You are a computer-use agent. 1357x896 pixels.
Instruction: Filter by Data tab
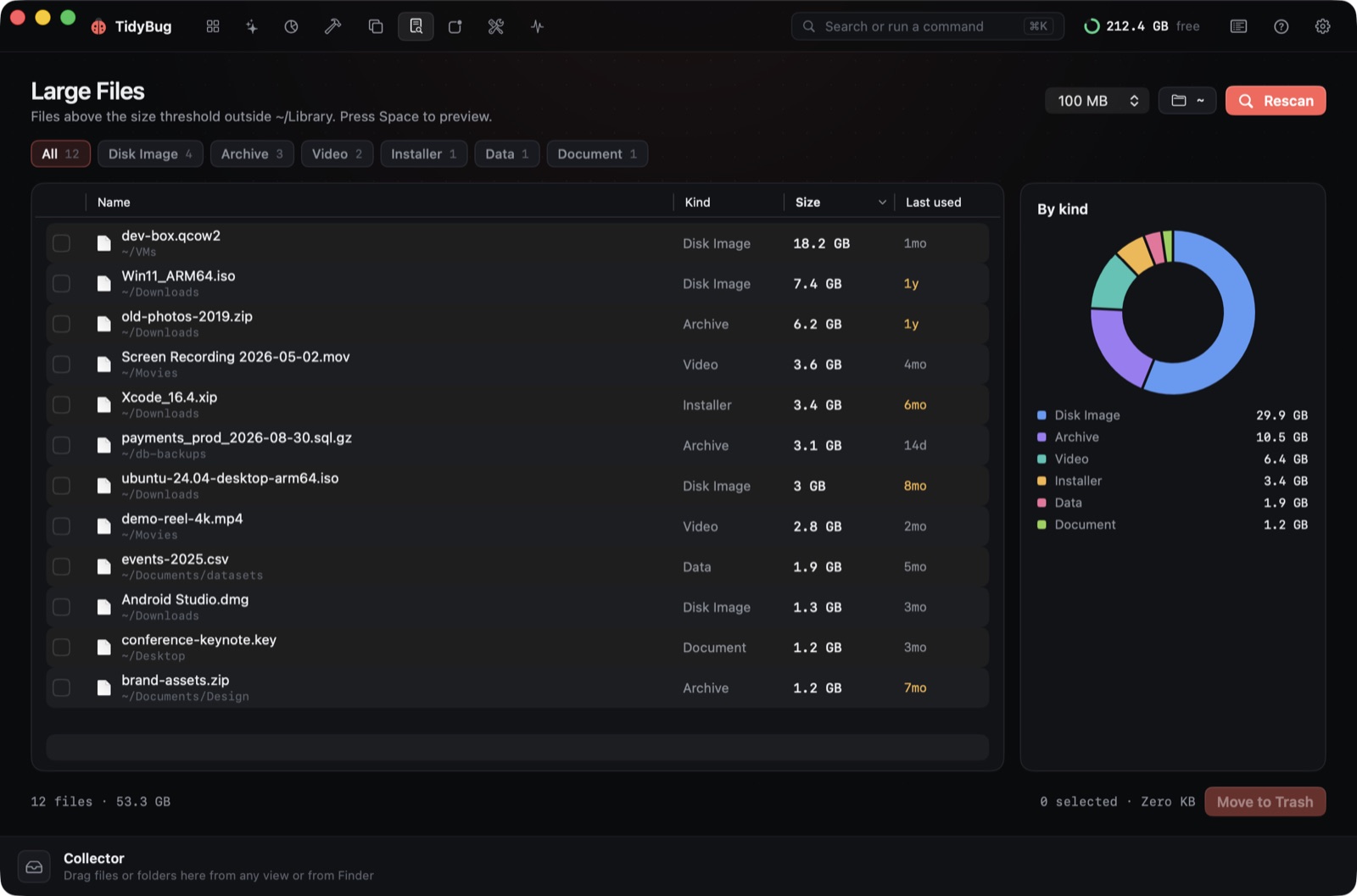click(x=506, y=153)
